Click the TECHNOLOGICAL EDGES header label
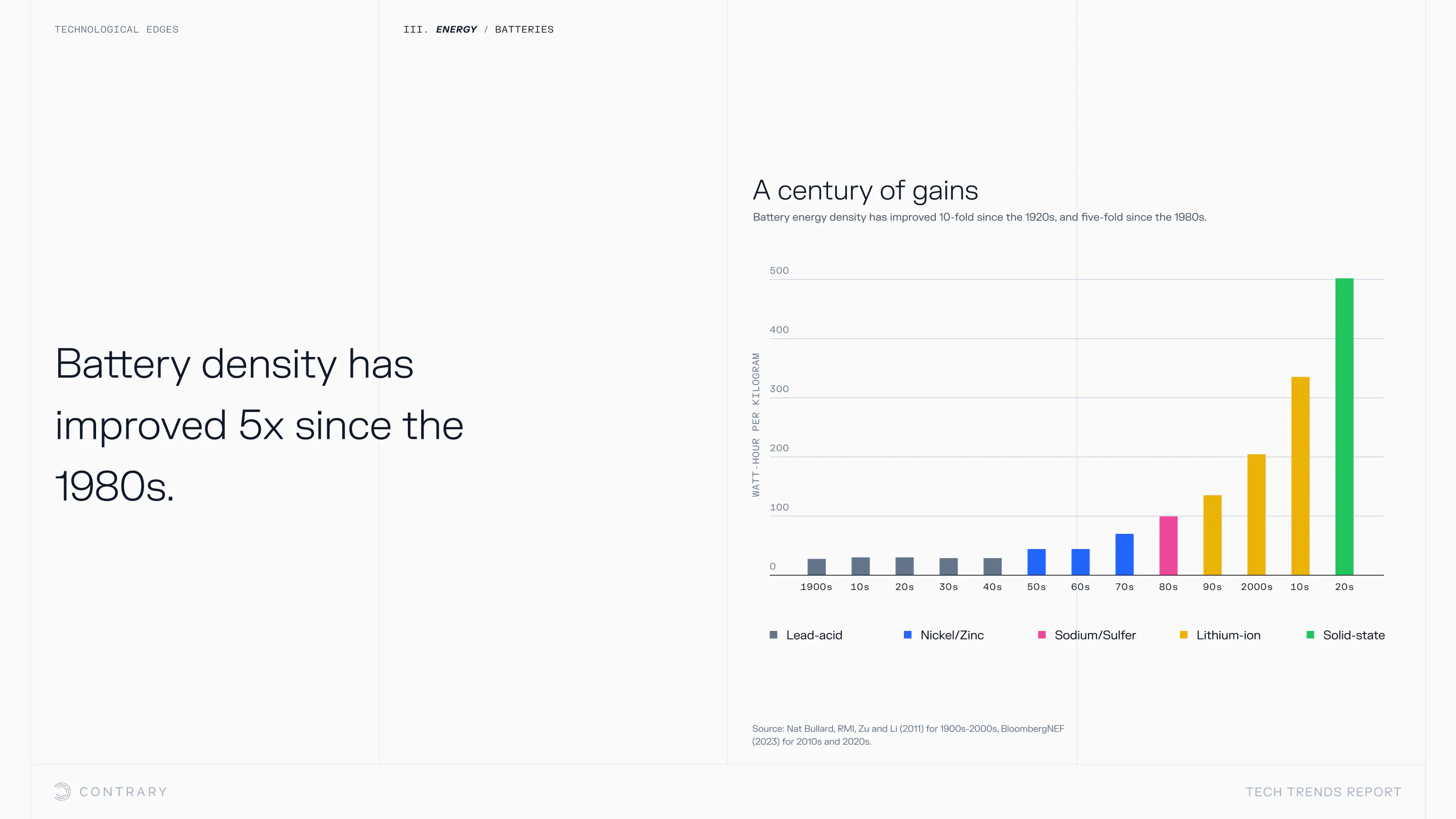 (x=116, y=29)
